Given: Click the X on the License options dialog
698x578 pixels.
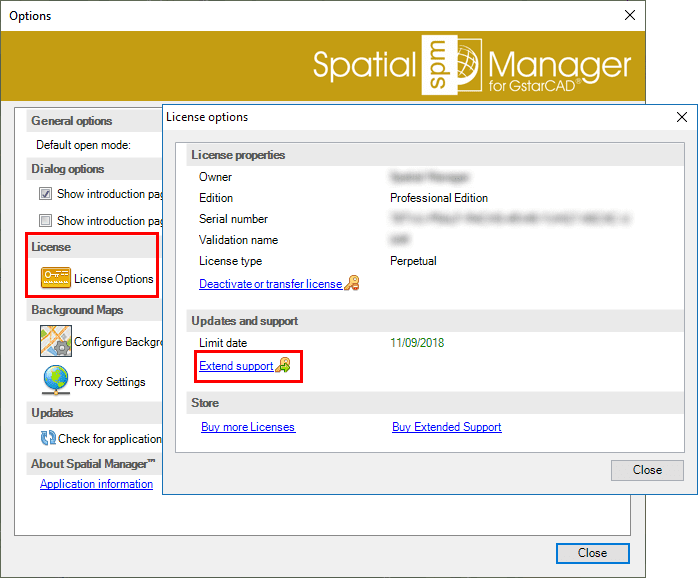Looking at the screenshot, I should click(x=682, y=117).
